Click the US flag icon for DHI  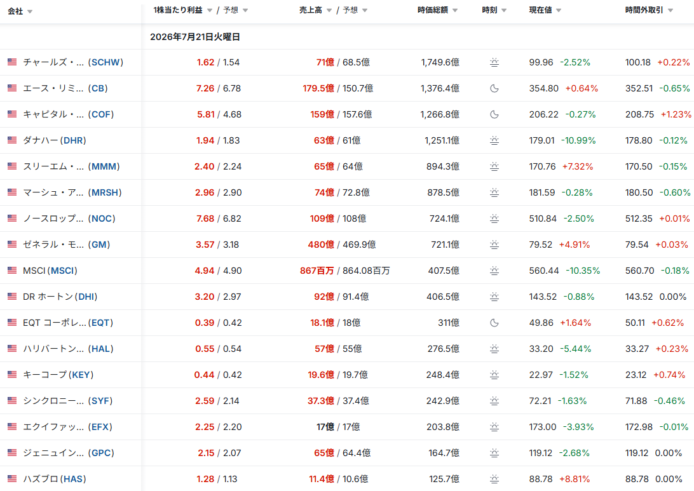(x=12, y=297)
